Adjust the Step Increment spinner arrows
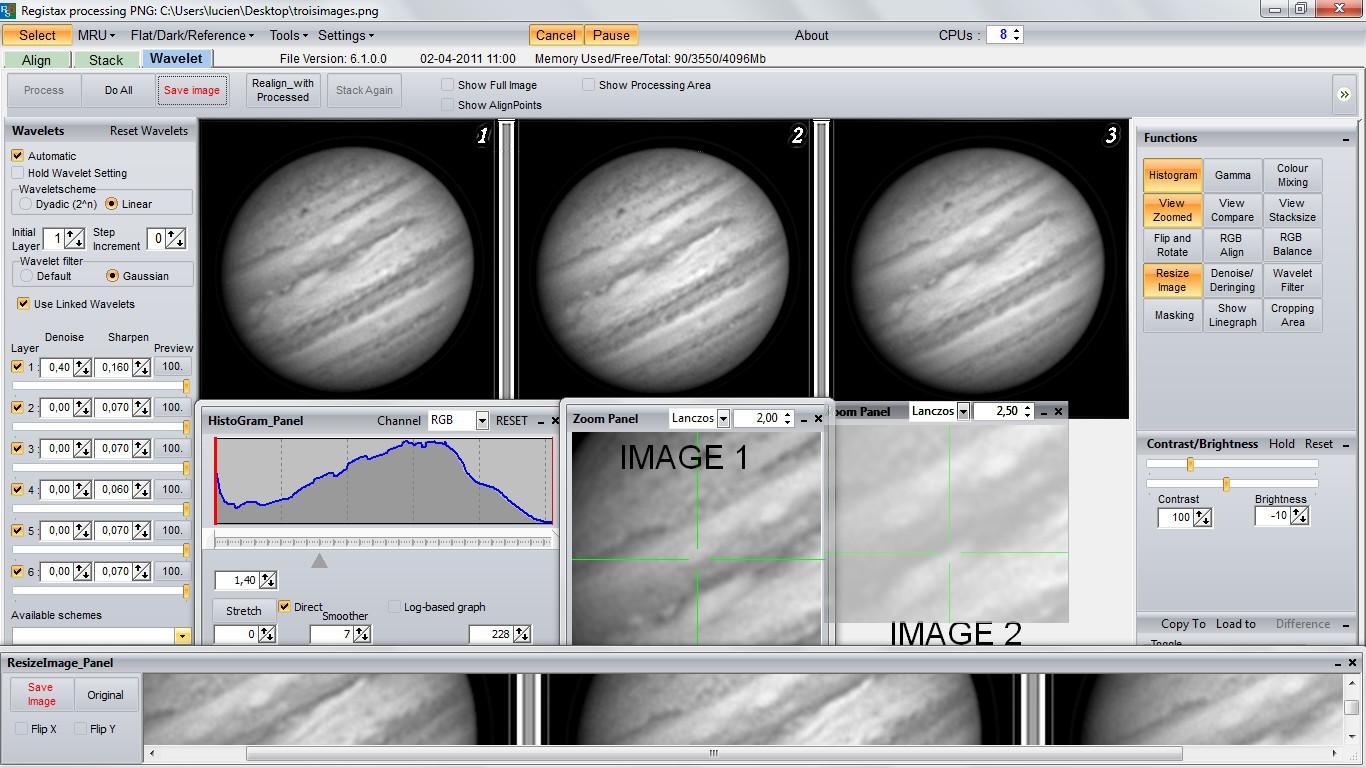This screenshot has height=768, width=1366. pos(176,239)
